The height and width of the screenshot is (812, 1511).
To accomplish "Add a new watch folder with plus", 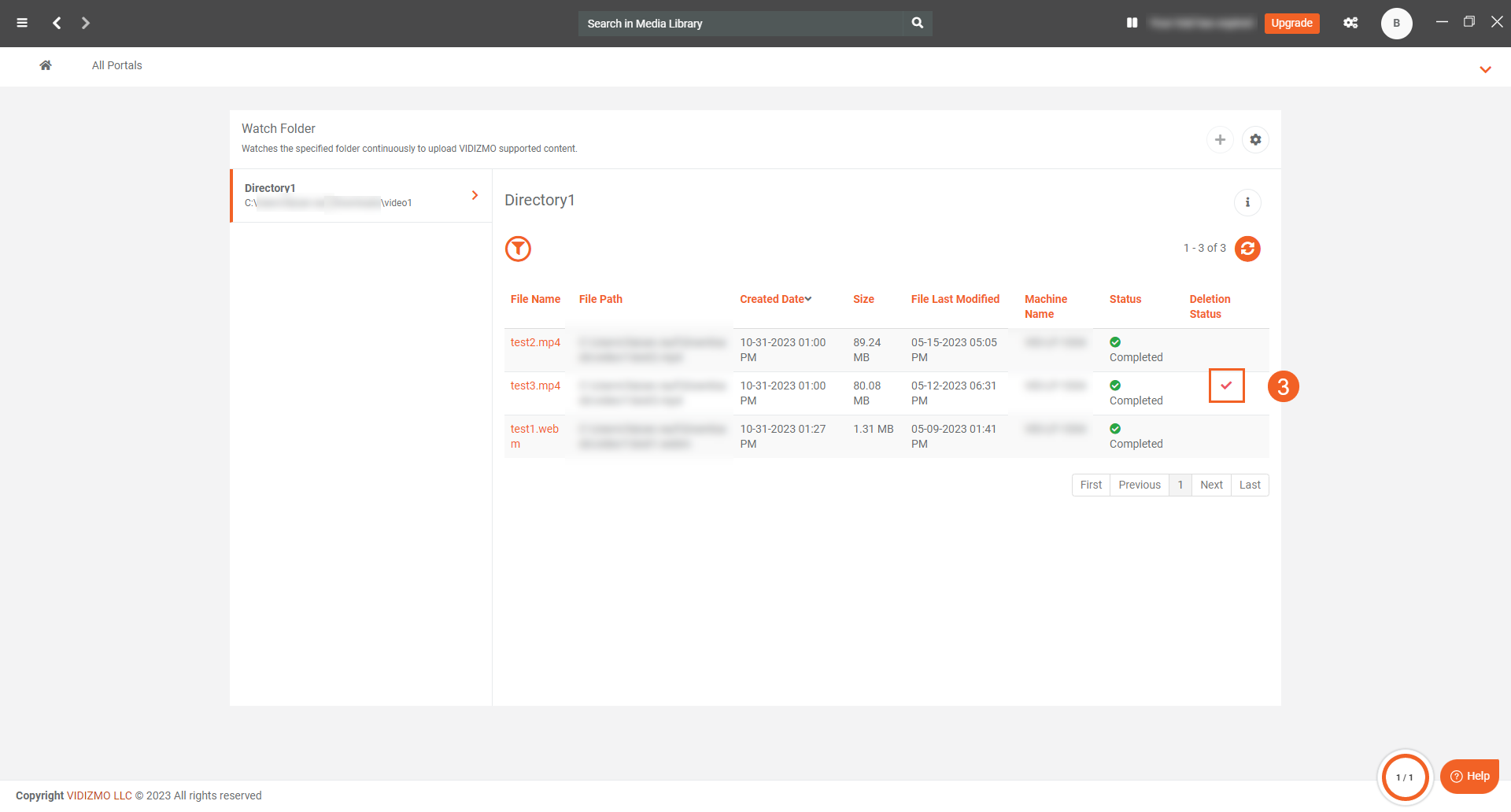I will (1220, 139).
